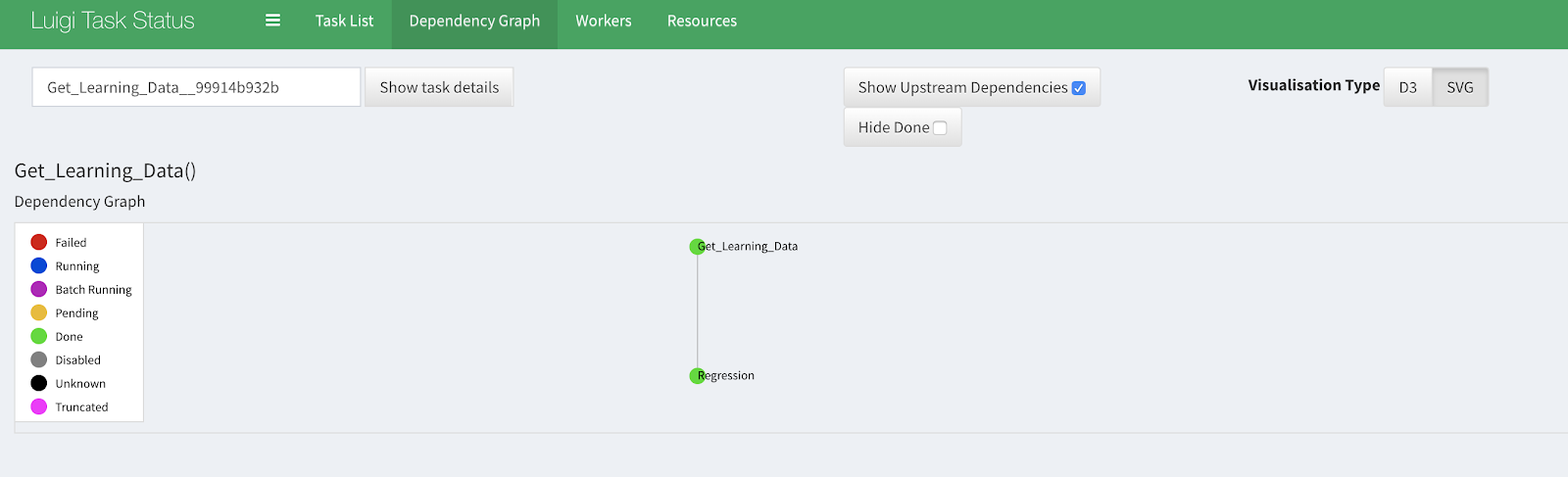Image resolution: width=1568 pixels, height=477 pixels.
Task: Click the Regression green graph node
Action: pos(697,376)
